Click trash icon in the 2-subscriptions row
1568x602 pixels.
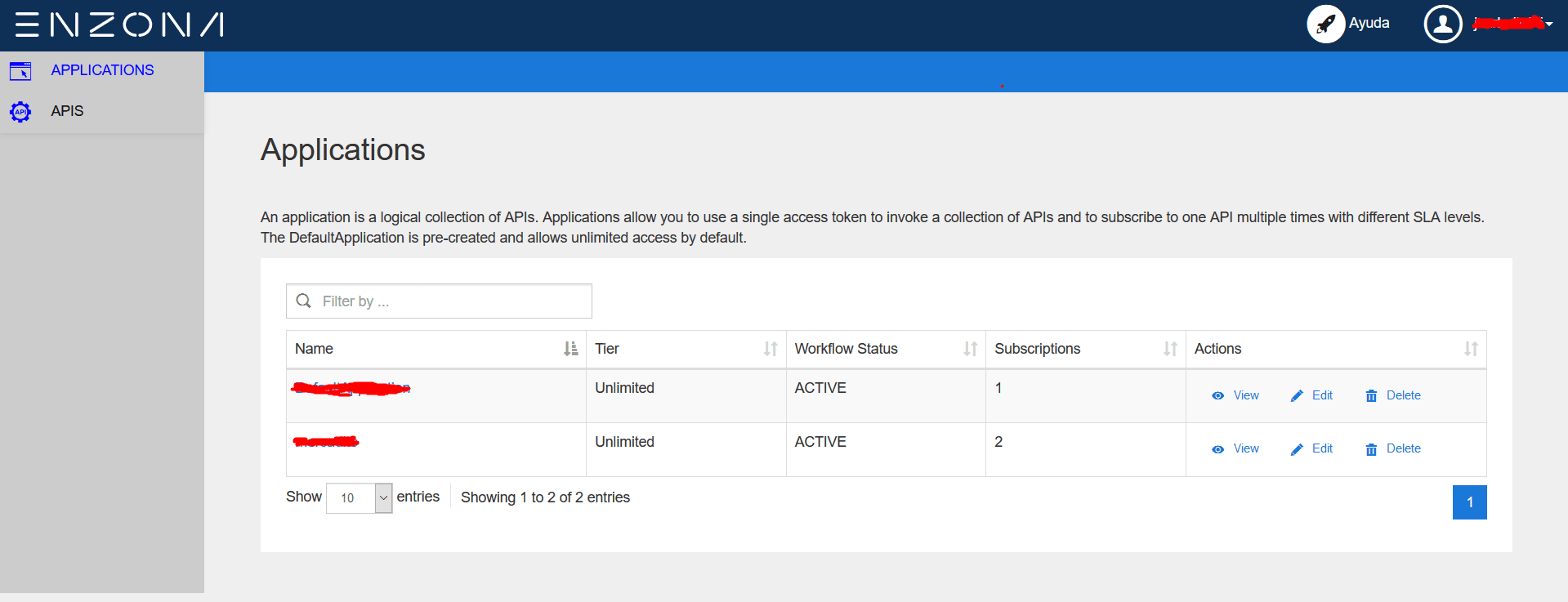[x=1371, y=449]
